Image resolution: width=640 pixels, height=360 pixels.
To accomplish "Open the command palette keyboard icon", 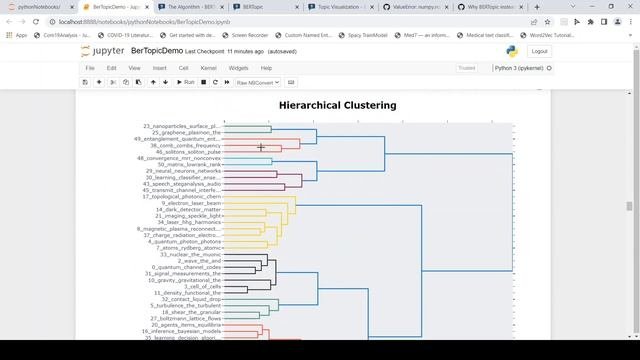I will 291,82.
